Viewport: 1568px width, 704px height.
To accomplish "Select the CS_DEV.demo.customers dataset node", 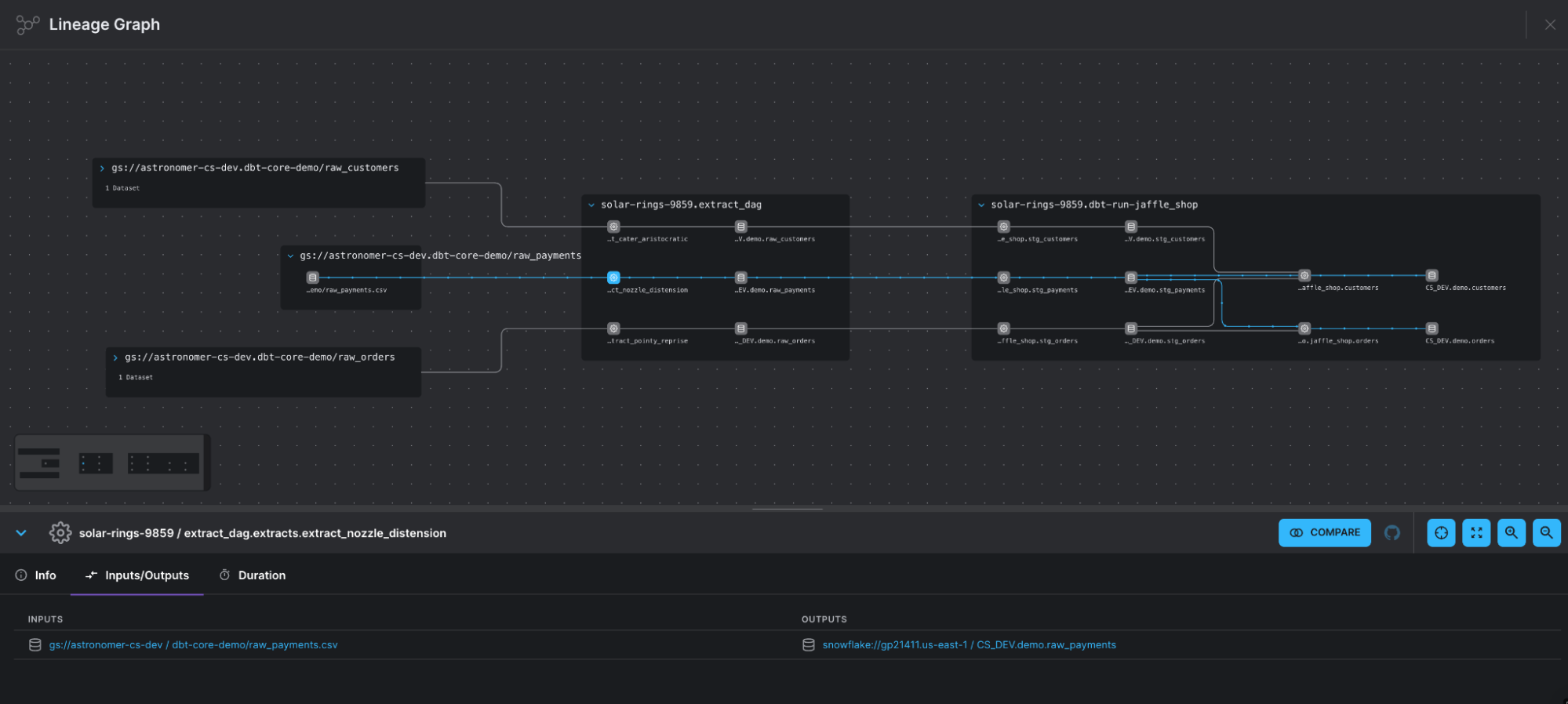I will point(1432,276).
